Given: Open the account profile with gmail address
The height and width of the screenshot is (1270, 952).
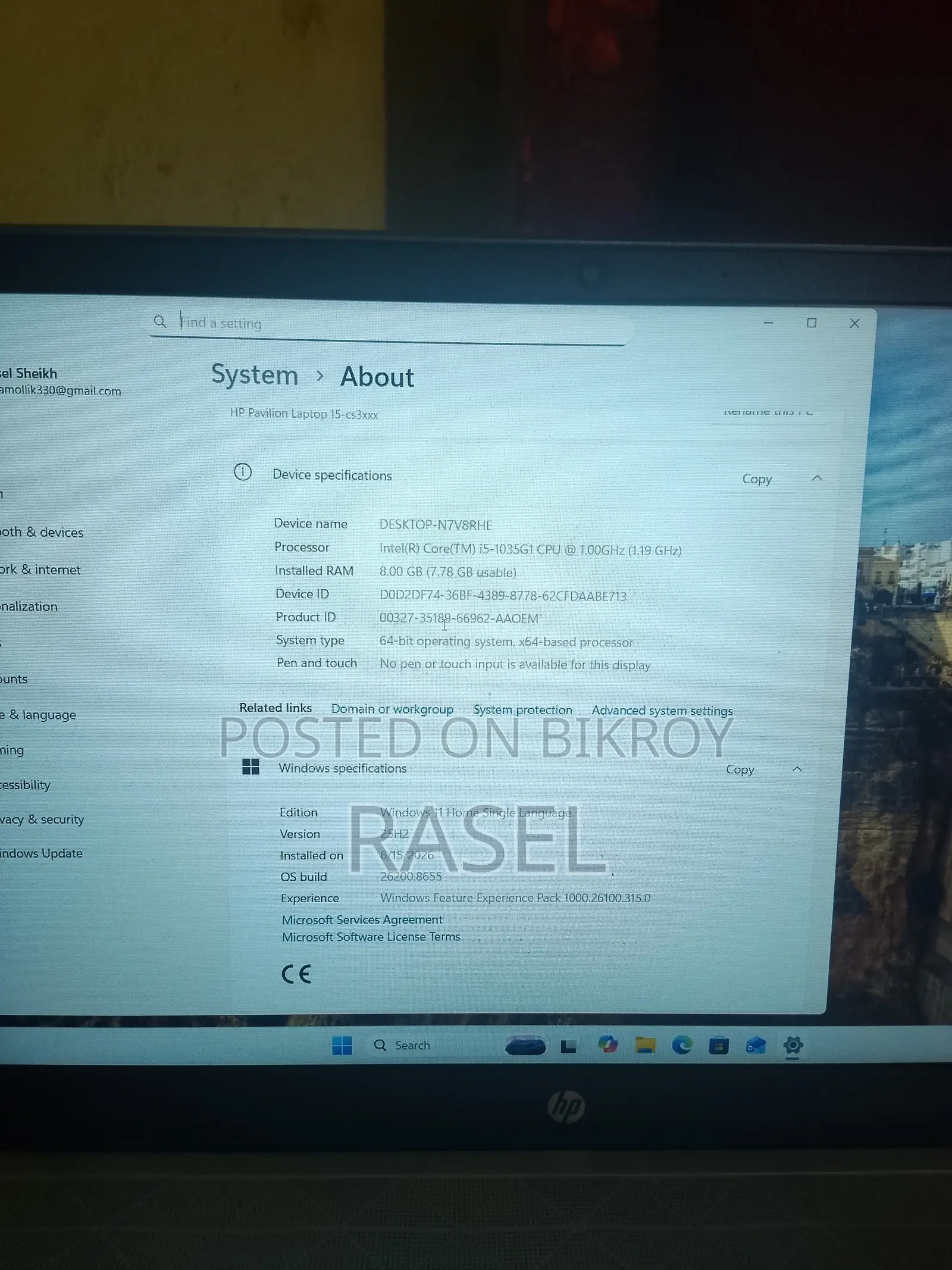Looking at the screenshot, I should 59,381.
